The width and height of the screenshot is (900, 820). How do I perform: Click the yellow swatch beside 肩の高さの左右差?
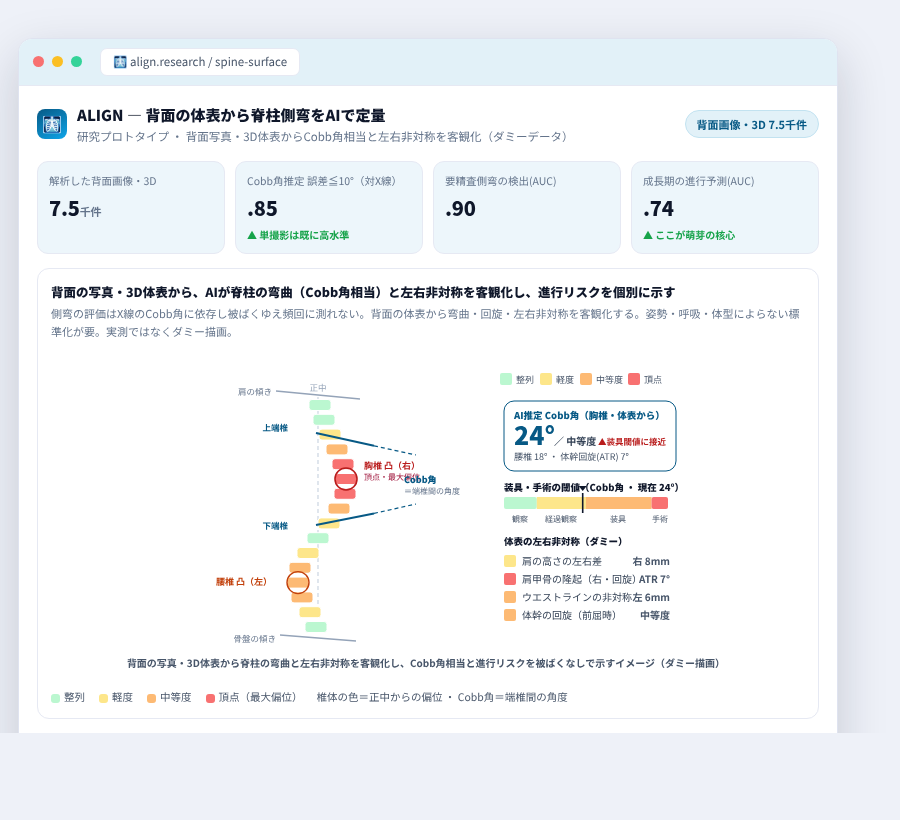[x=510, y=561]
